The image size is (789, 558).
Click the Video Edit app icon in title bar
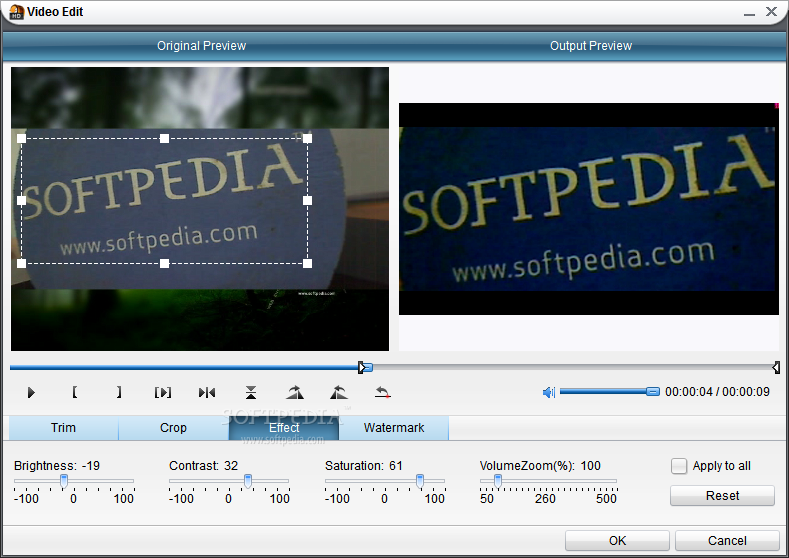17,12
